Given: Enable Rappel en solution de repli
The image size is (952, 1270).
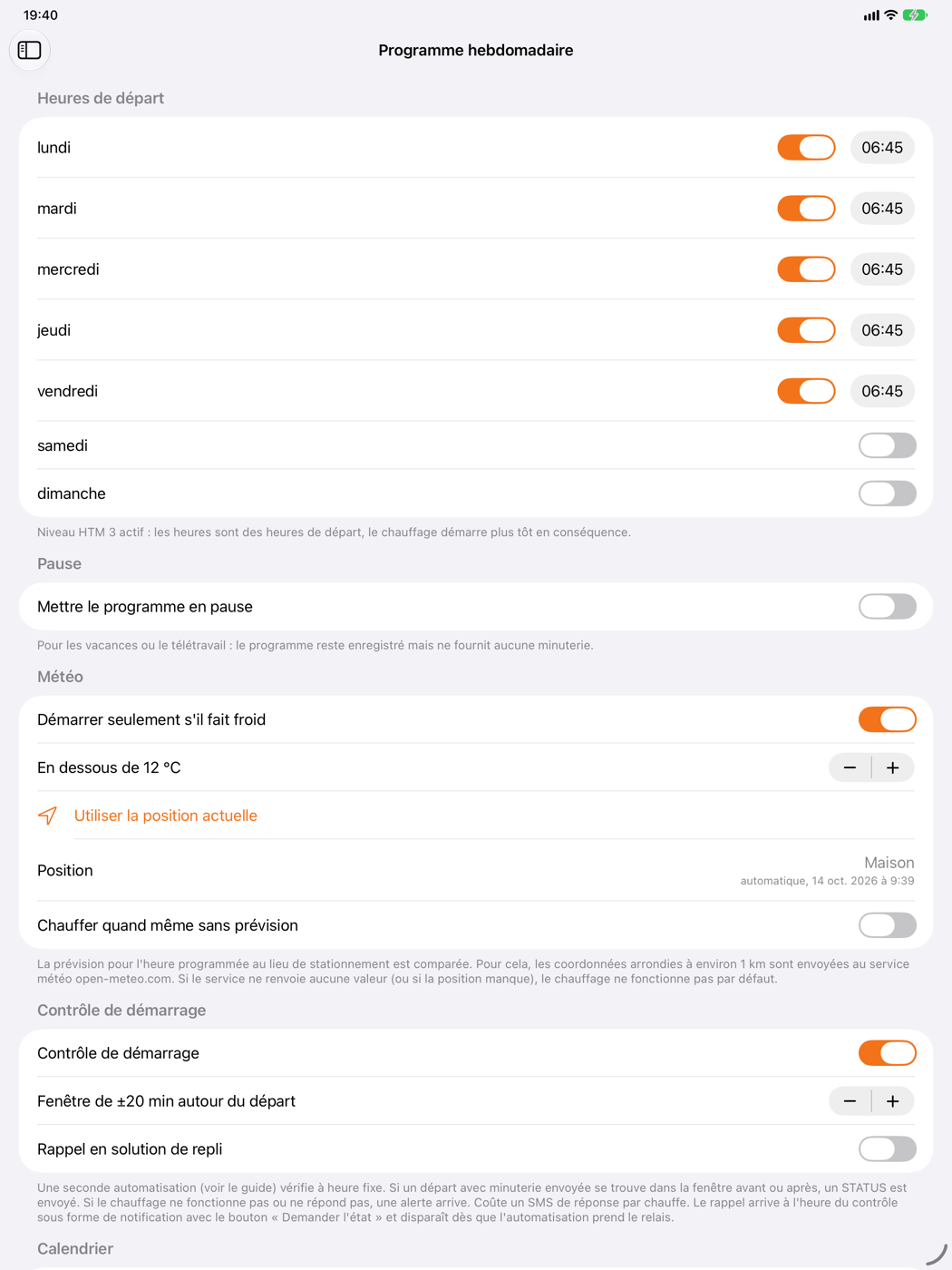Looking at the screenshot, I should coord(888,1149).
